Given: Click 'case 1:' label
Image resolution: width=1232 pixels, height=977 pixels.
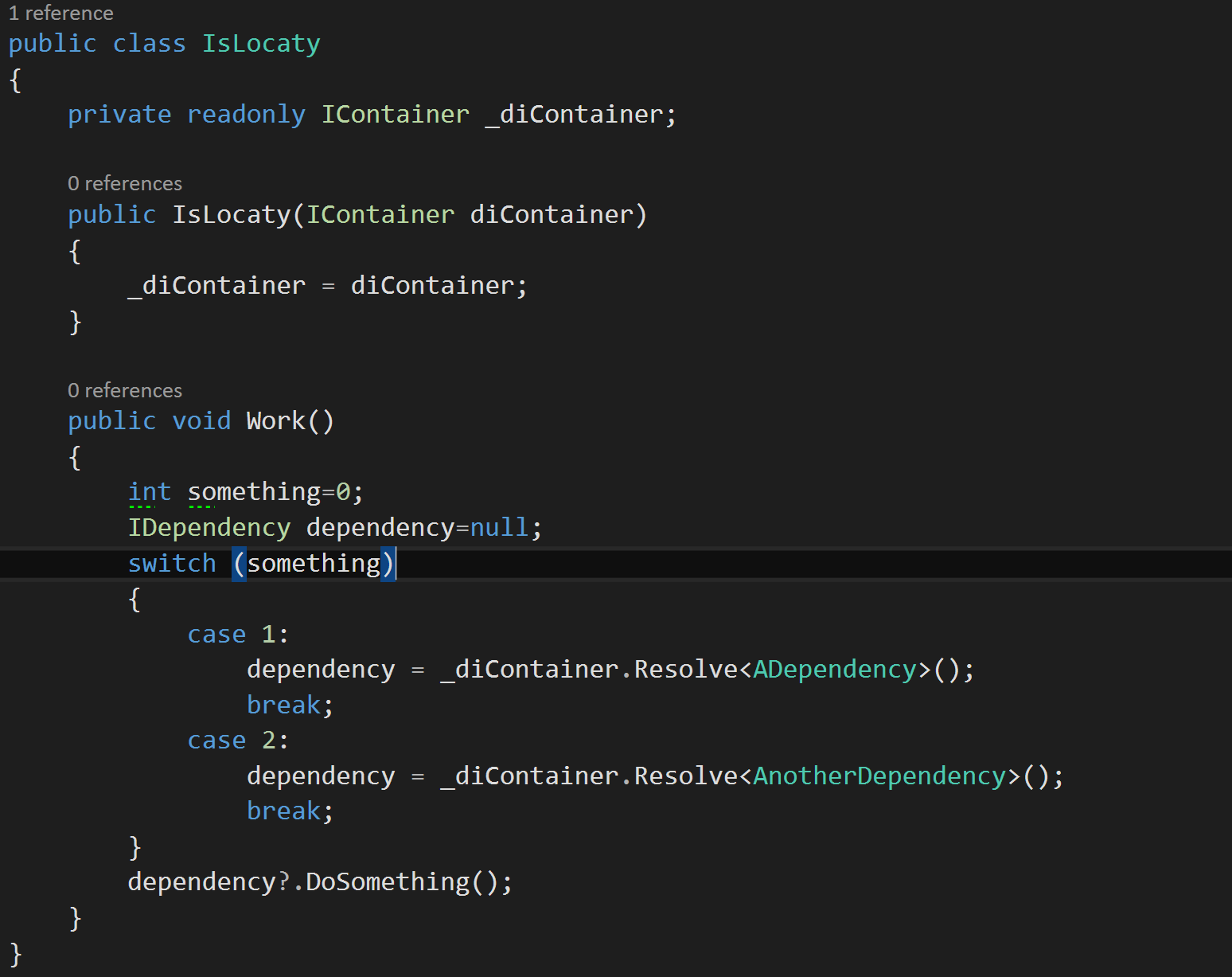Looking at the screenshot, I should tap(238, 635).
